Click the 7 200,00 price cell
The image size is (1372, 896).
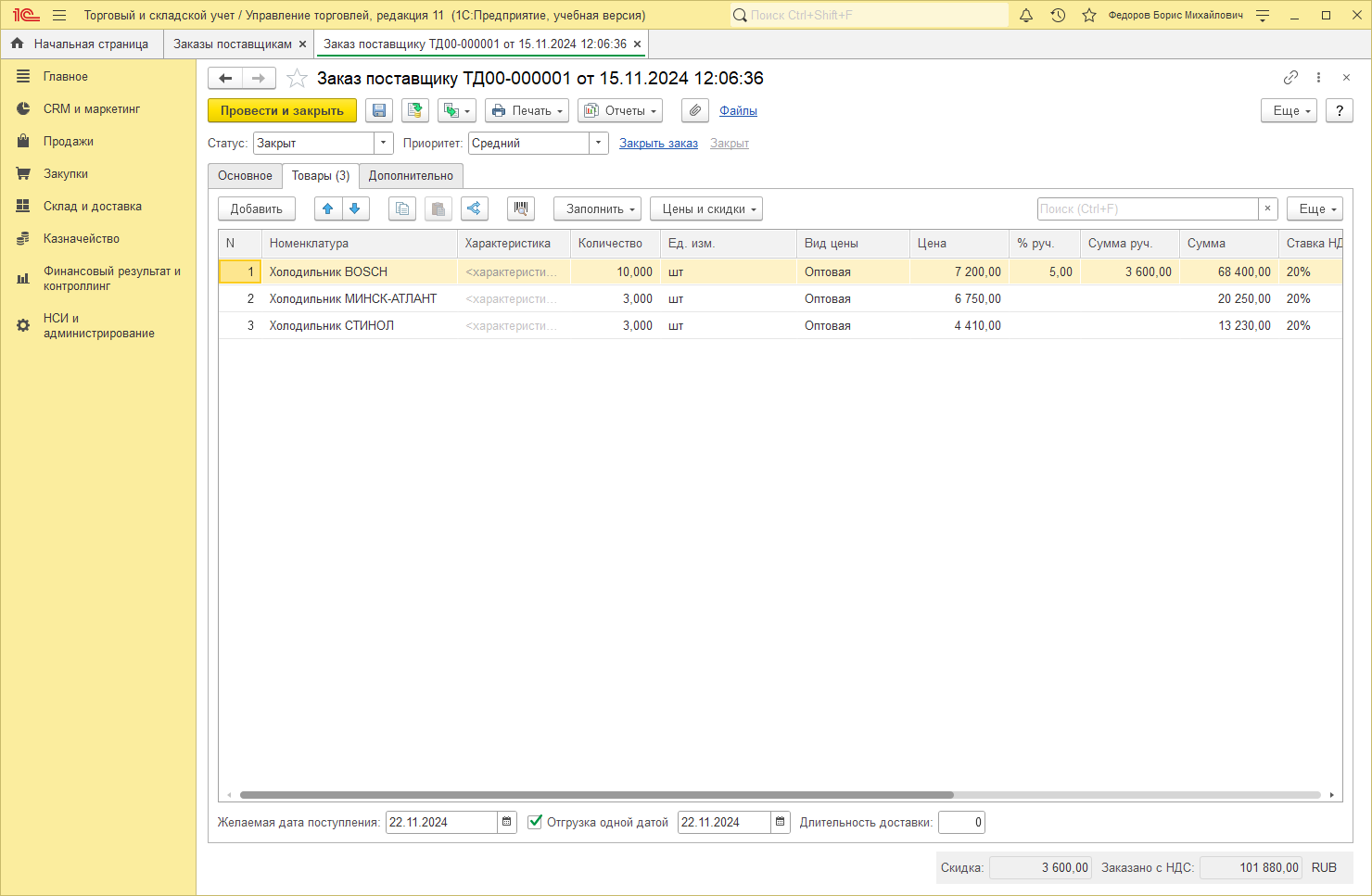pos(959,272)
